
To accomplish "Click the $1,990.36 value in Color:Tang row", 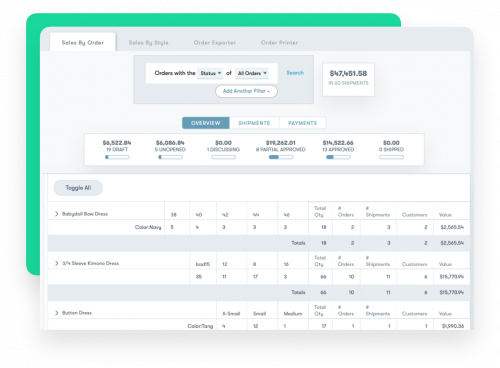I will (x=453, y=326).
